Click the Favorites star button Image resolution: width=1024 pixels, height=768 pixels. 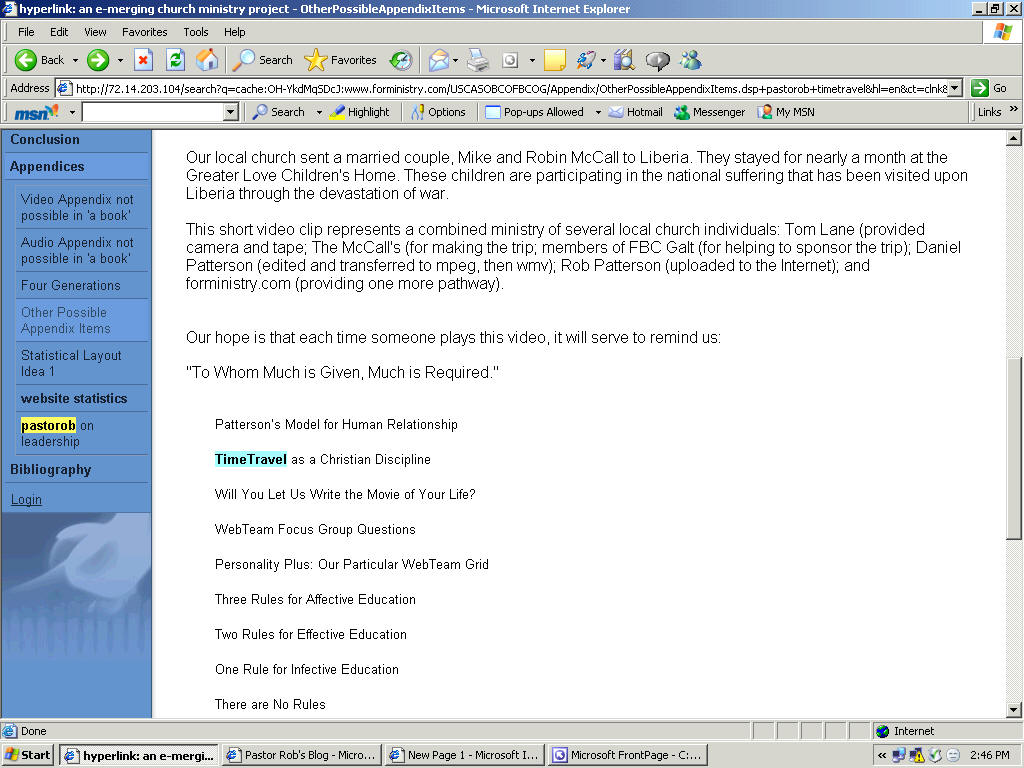[340, 60]
